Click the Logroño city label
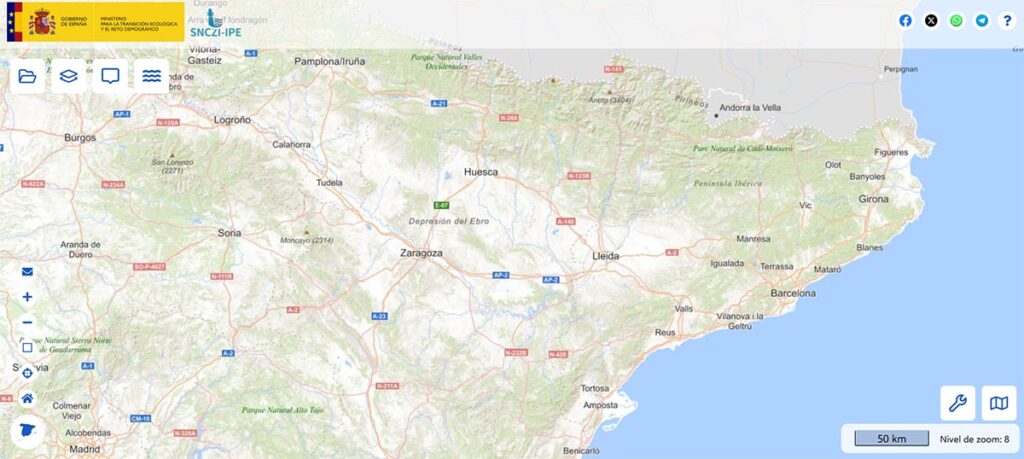 coord(232,119)
